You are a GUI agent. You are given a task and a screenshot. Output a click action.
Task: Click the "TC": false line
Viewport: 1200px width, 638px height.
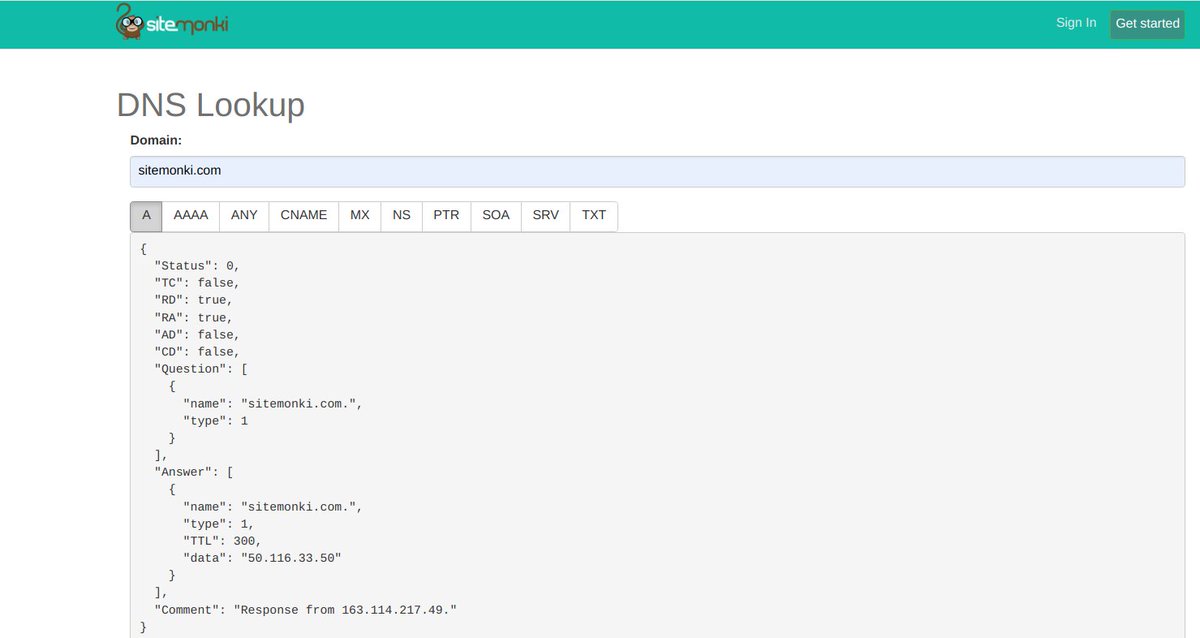(x=197, y=283)
